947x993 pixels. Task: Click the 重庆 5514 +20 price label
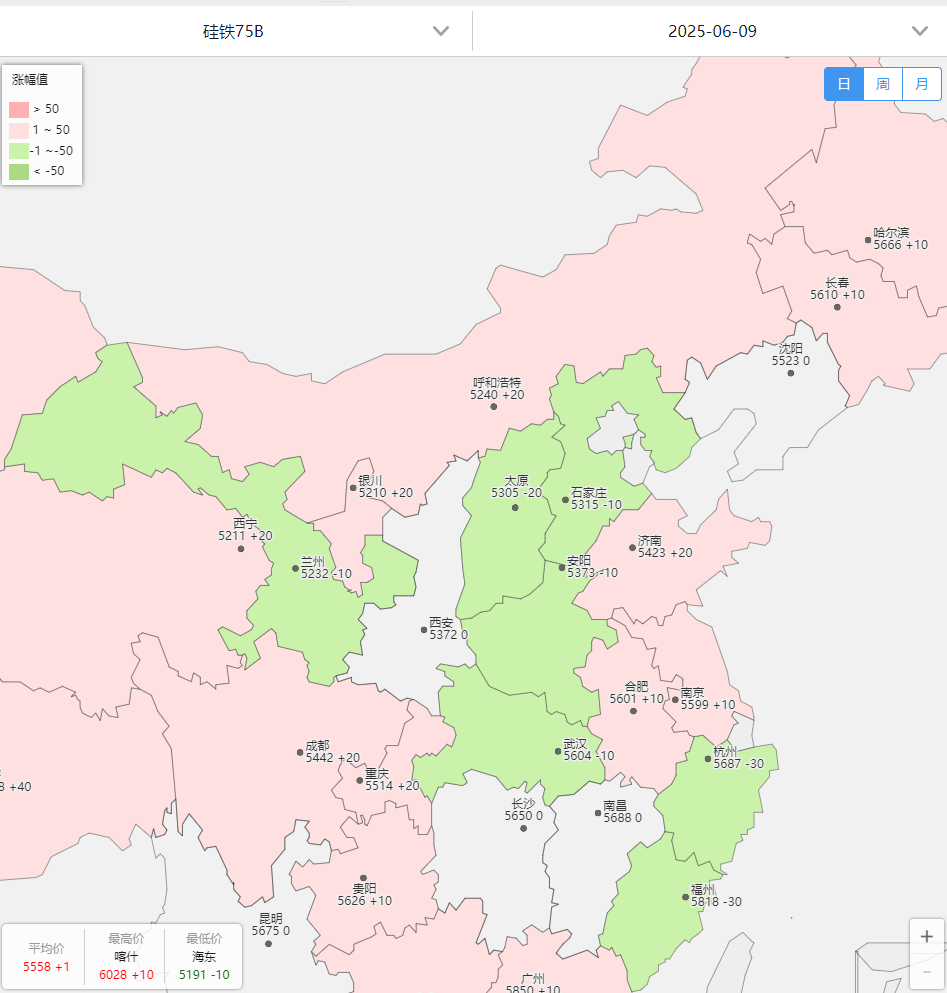pos(392,780)
